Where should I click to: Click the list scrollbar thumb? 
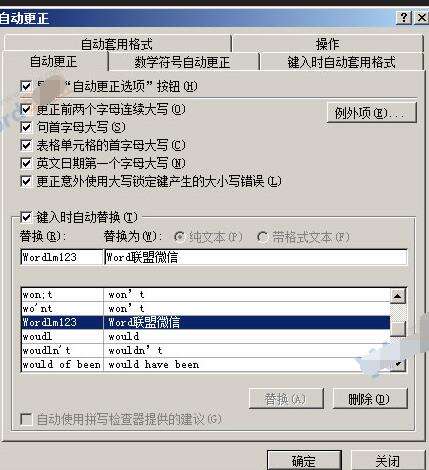(398, 328)
